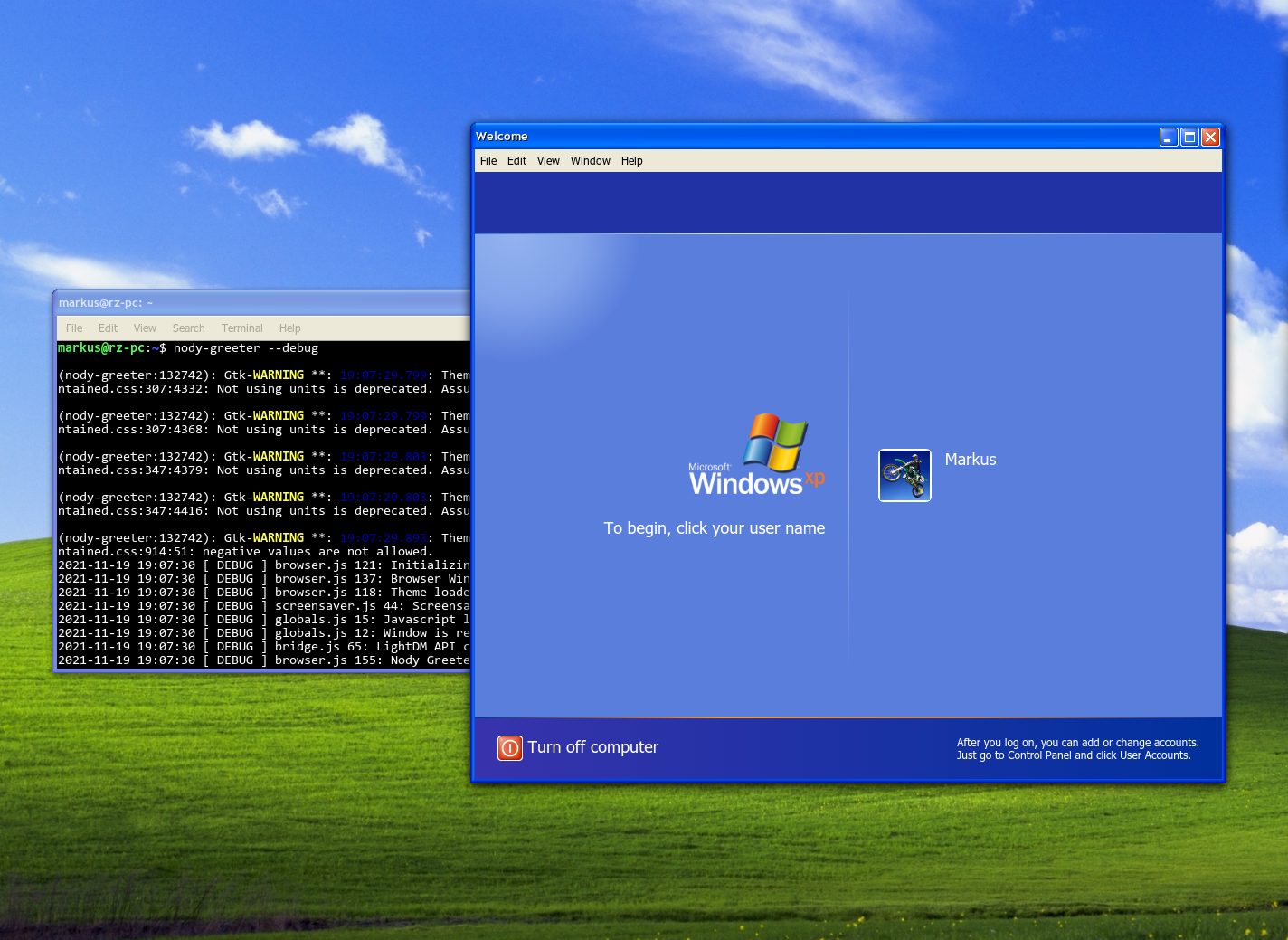Screen dimensions: 1288x940
Task: Click terminal line 'screensaver.js 44'
Action: tap(264, 606)
